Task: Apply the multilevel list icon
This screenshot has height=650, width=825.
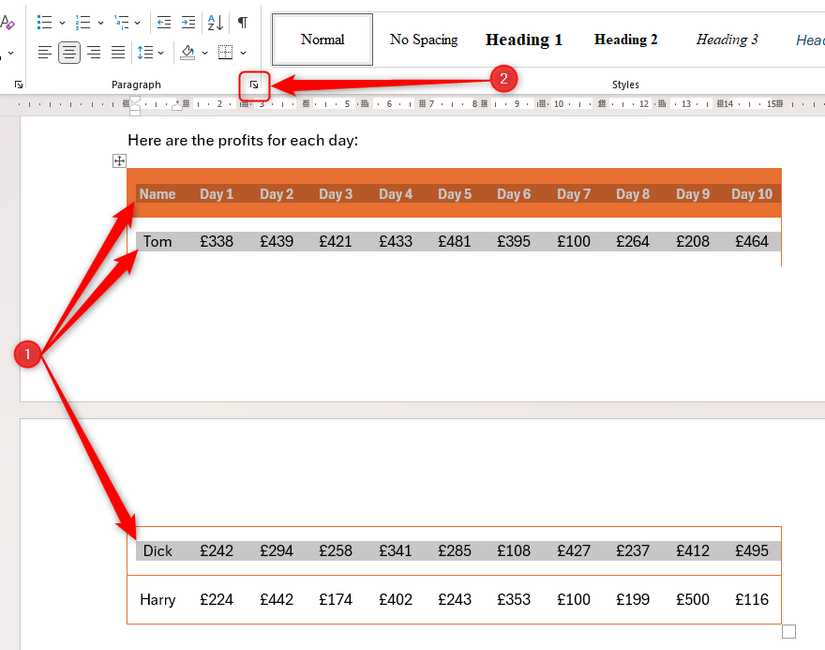Action: coord(122,21)
